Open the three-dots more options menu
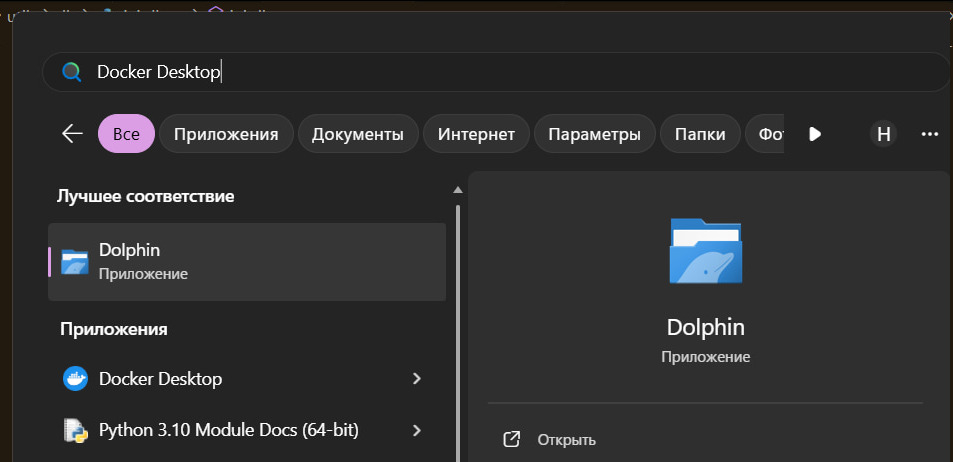The width and height of the screenshot is (953, 462). click(x=930, y=134)
